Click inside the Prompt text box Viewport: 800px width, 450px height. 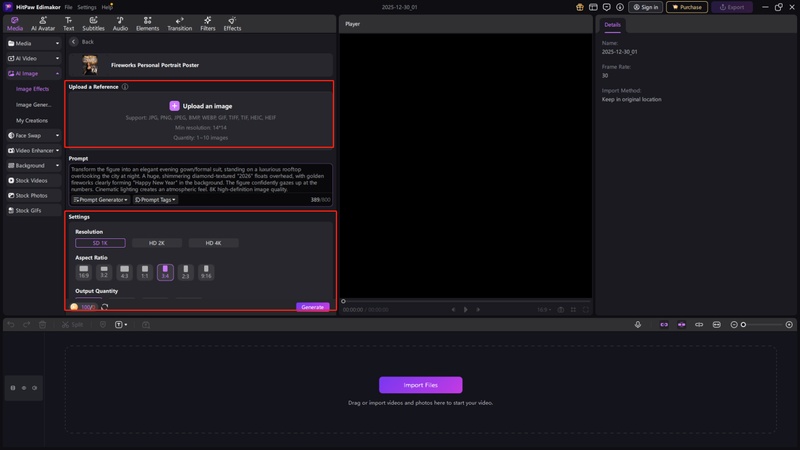click(200, 179)
